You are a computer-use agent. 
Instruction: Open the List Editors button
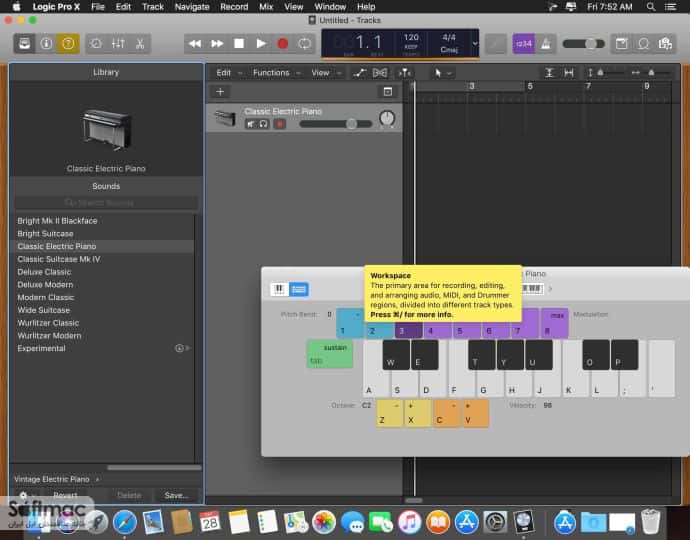[621, 44]
